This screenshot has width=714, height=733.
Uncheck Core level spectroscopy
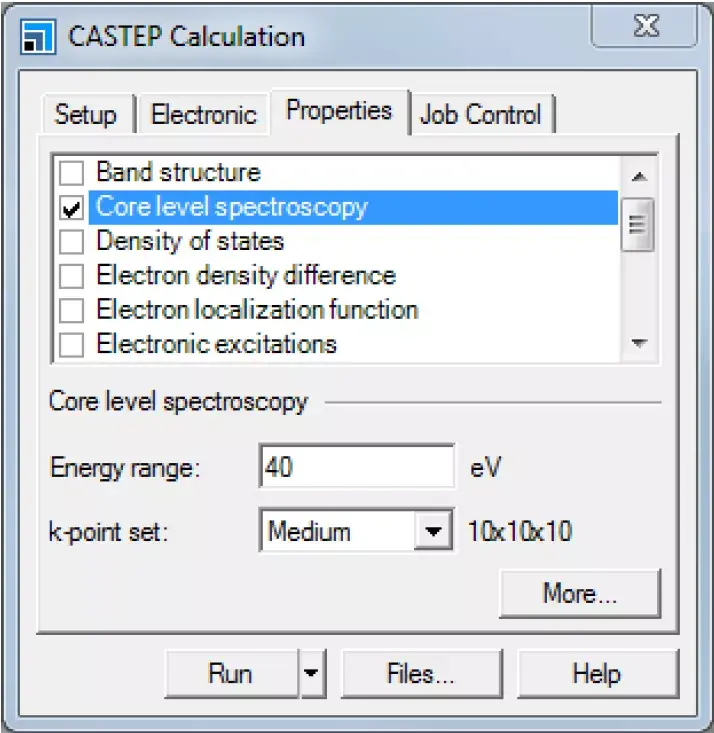(72, 208)
